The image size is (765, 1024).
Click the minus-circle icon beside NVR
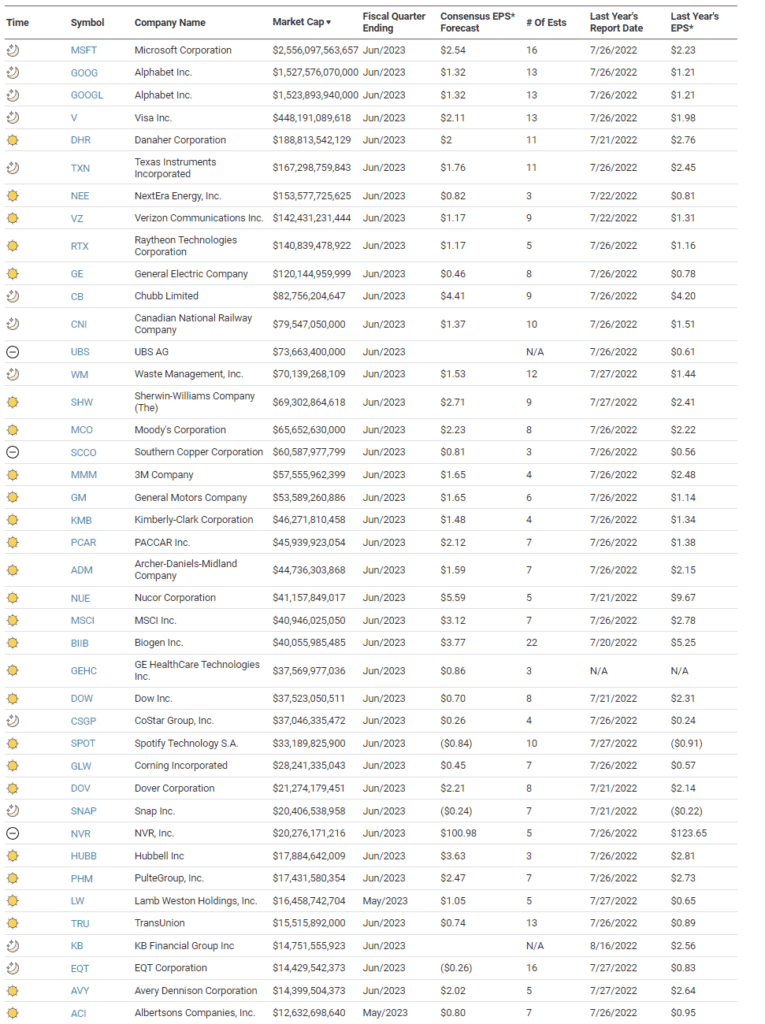tap(12, 833)
